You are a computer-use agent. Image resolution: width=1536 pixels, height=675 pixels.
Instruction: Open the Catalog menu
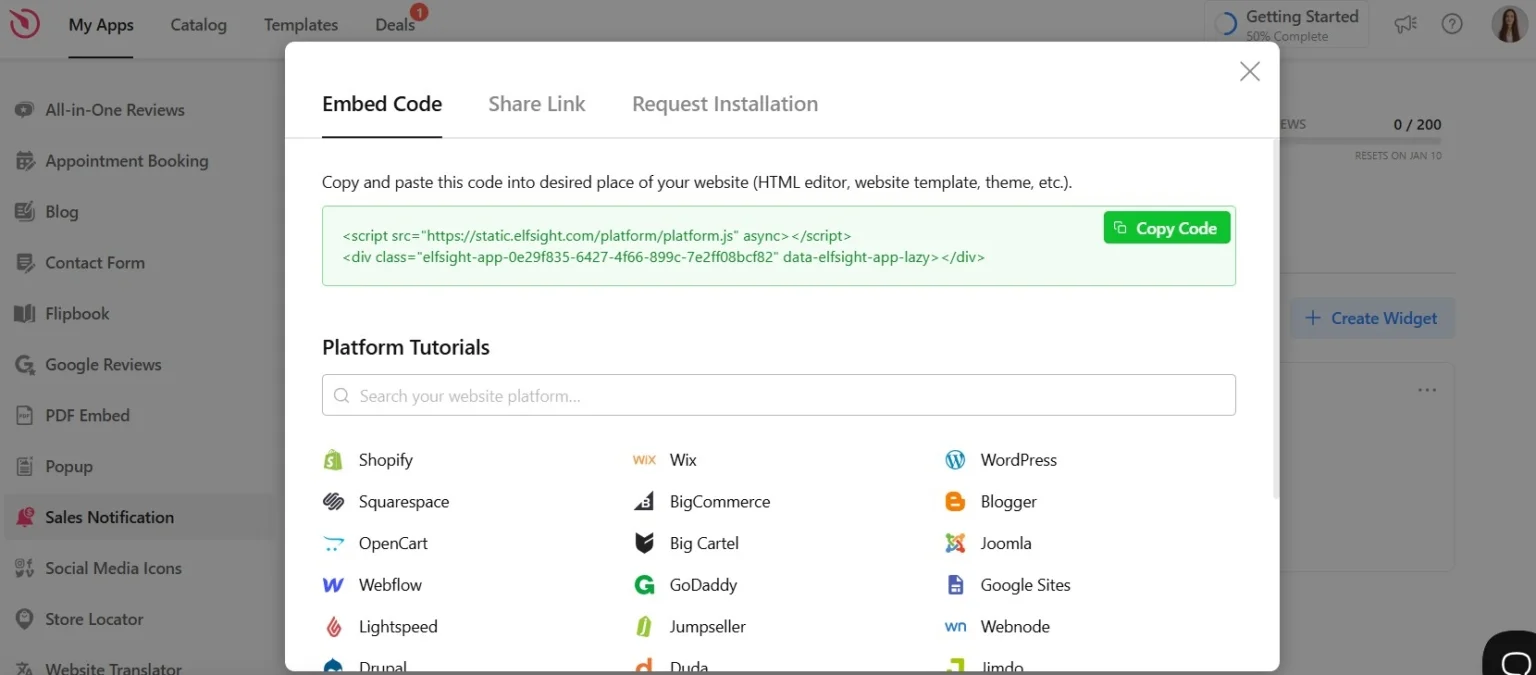coord(197,25)
